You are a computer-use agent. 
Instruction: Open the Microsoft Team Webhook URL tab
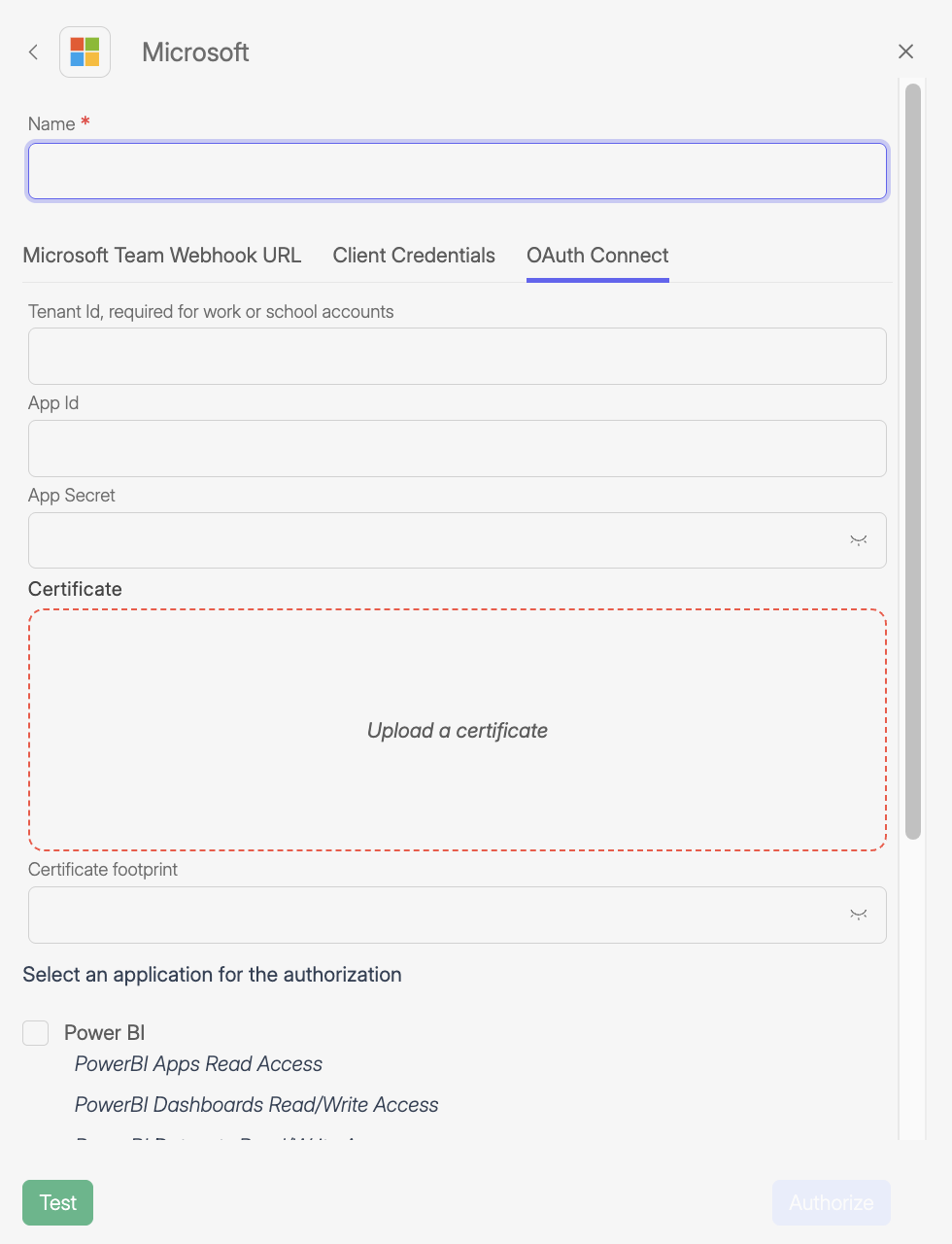162,255
